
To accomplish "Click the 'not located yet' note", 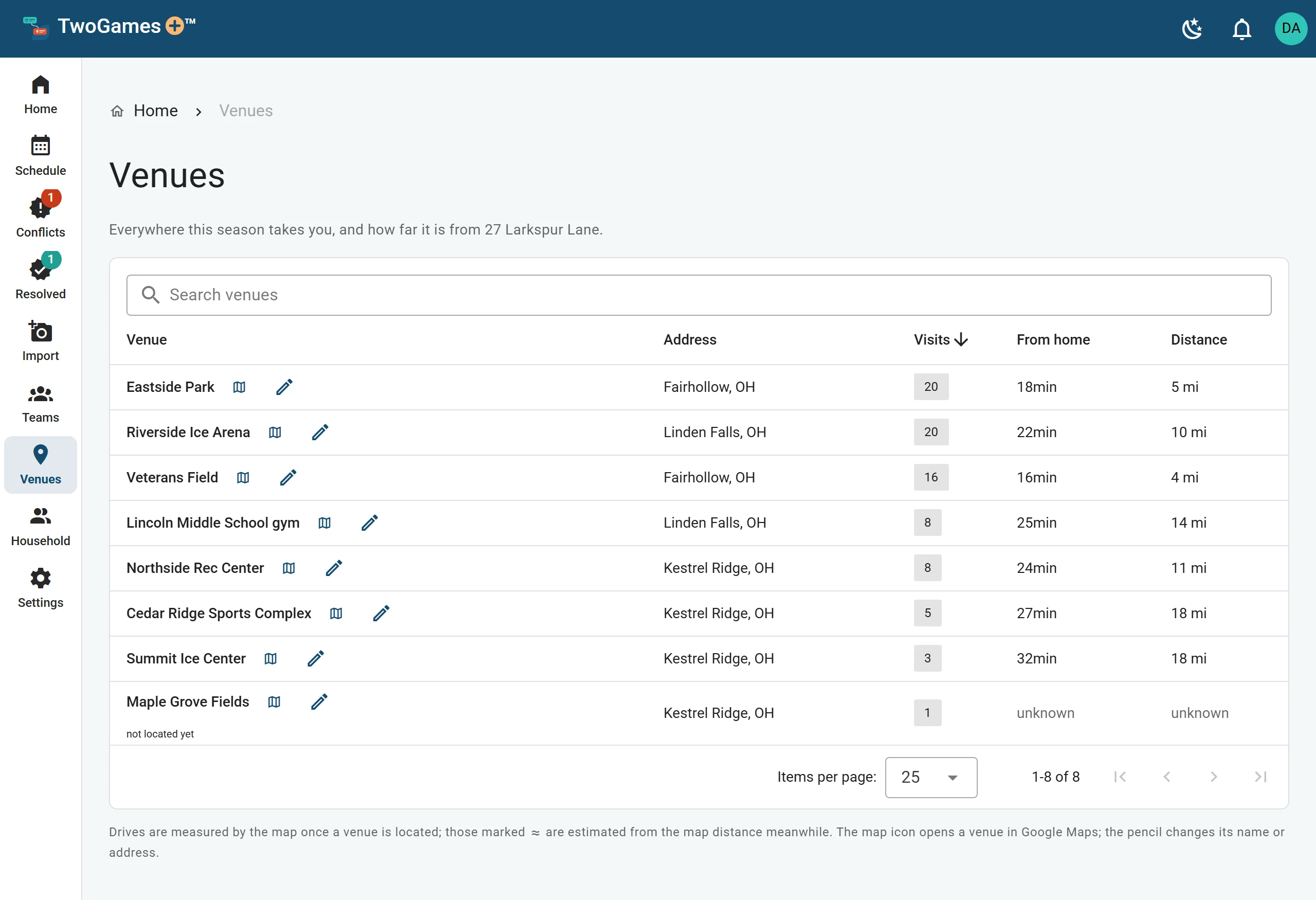I will click(160, 733).
